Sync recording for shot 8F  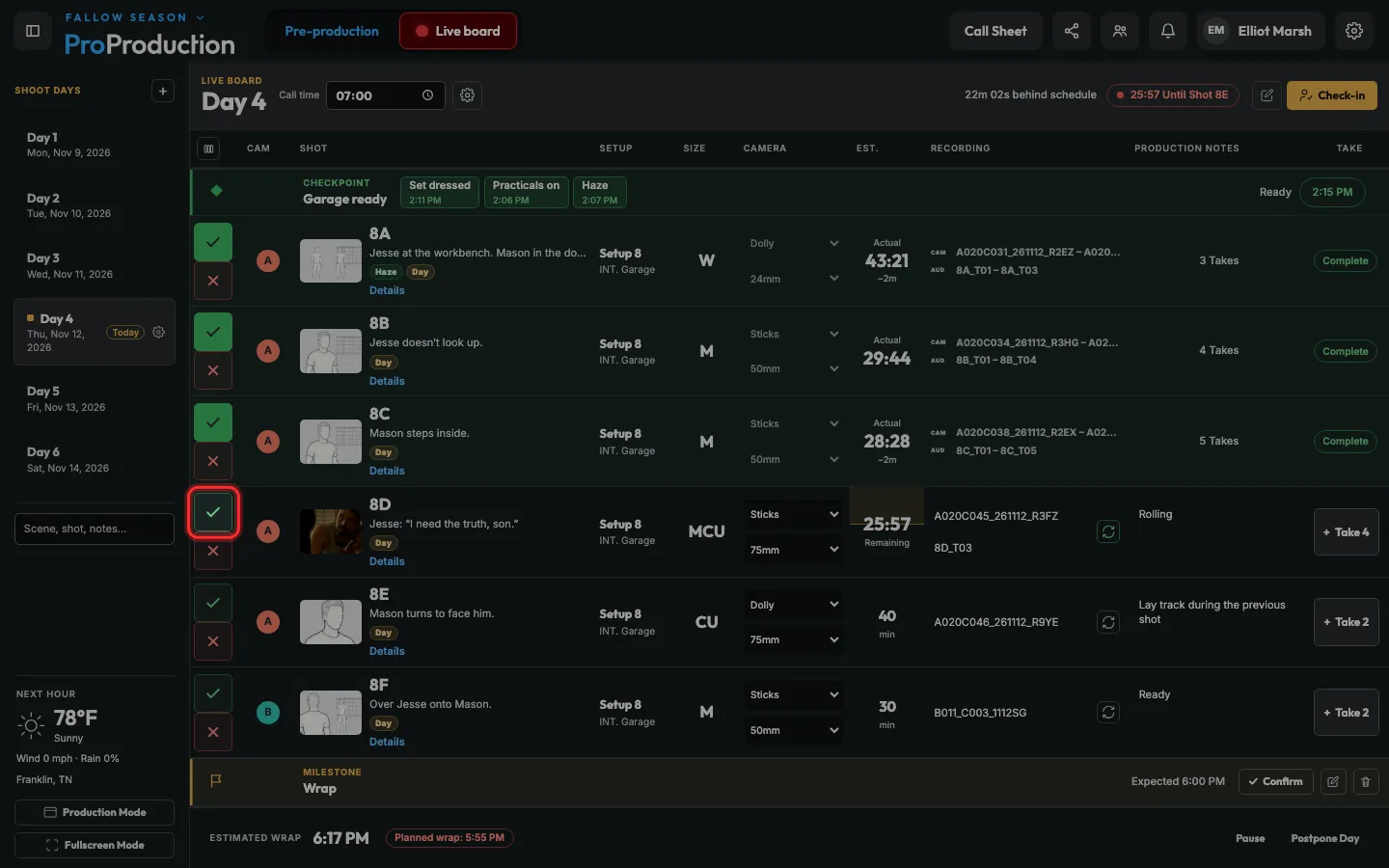pos(1108,713)
